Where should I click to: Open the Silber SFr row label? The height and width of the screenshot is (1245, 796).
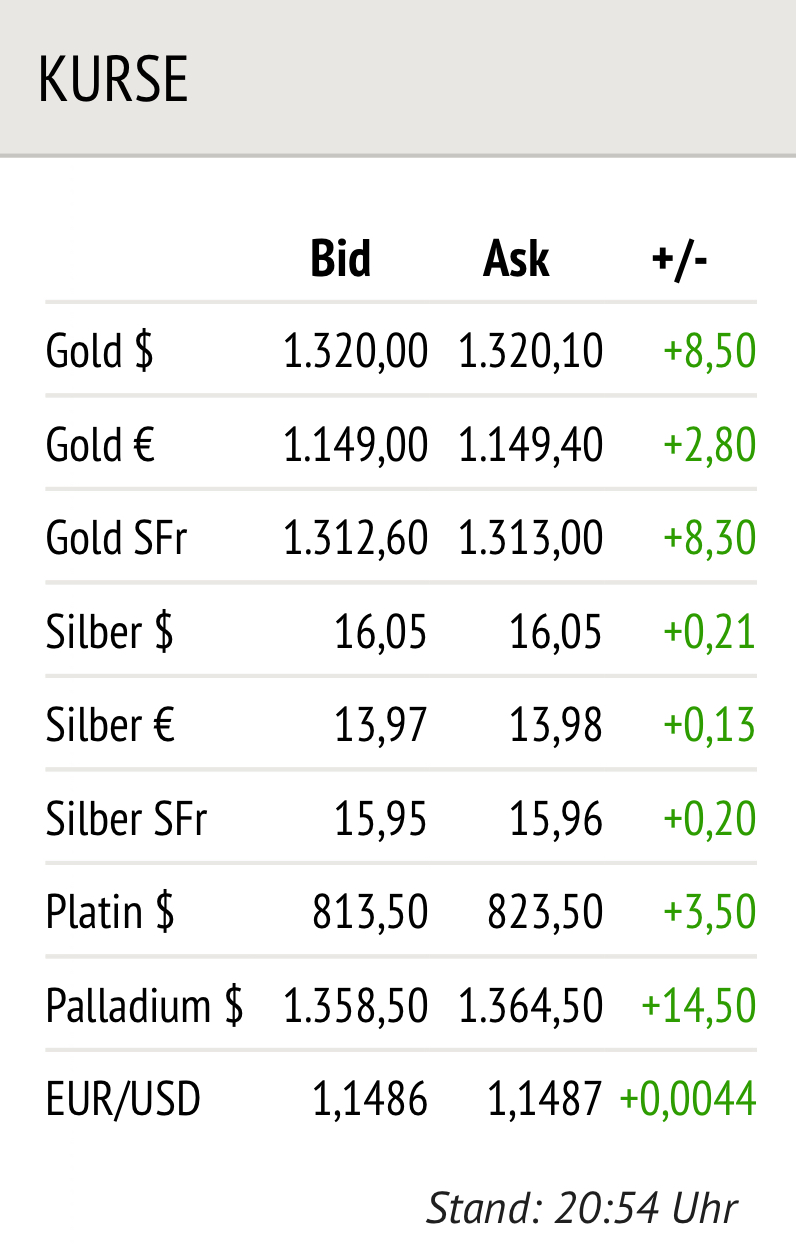click(x=126, y=819)
